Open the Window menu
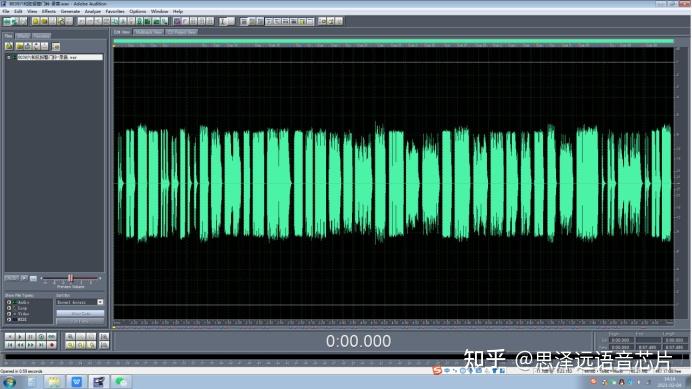This screenshot has width=692, height=389. [159, 11]
